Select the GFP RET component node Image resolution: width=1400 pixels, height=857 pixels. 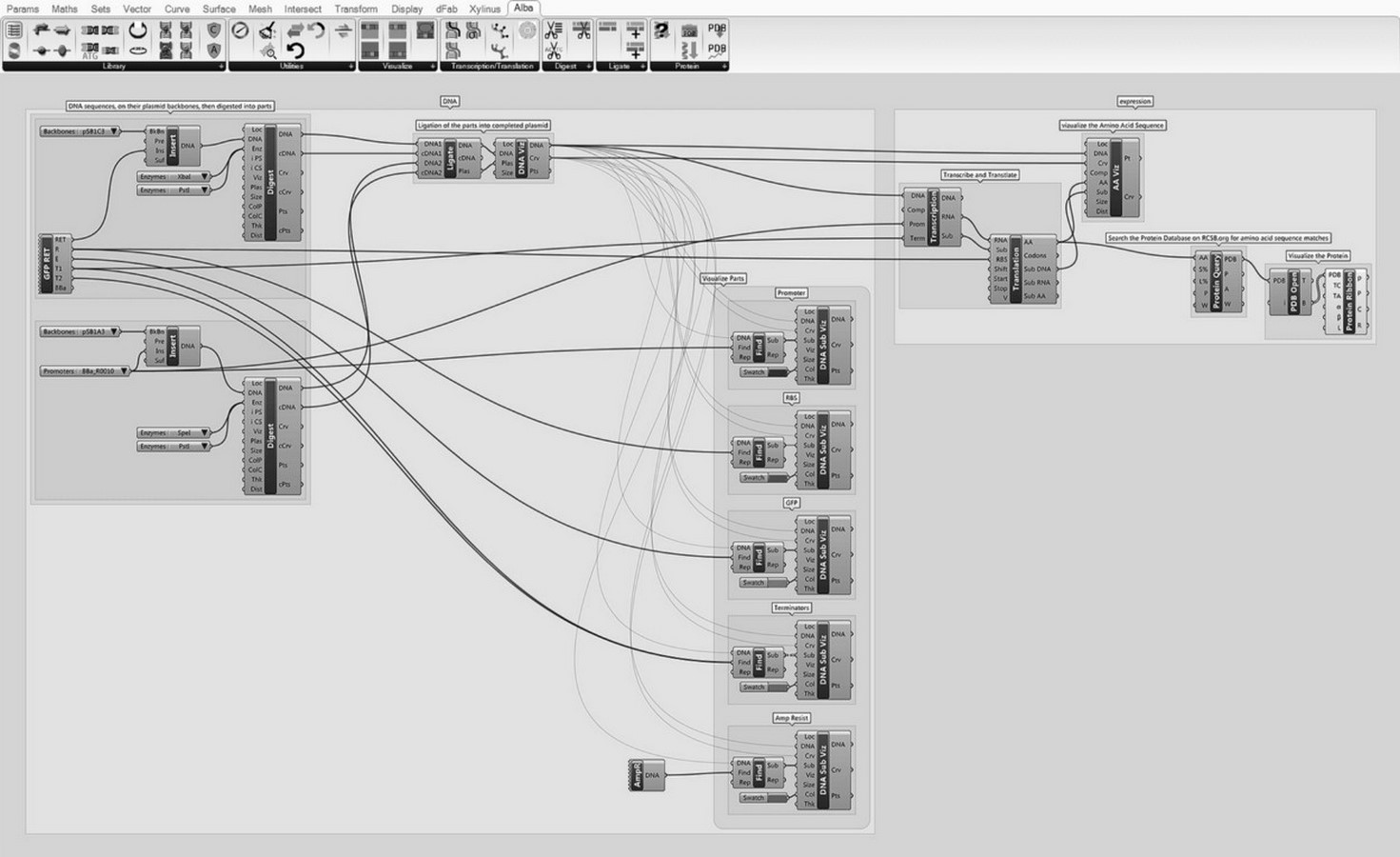(x=55, y=263)
